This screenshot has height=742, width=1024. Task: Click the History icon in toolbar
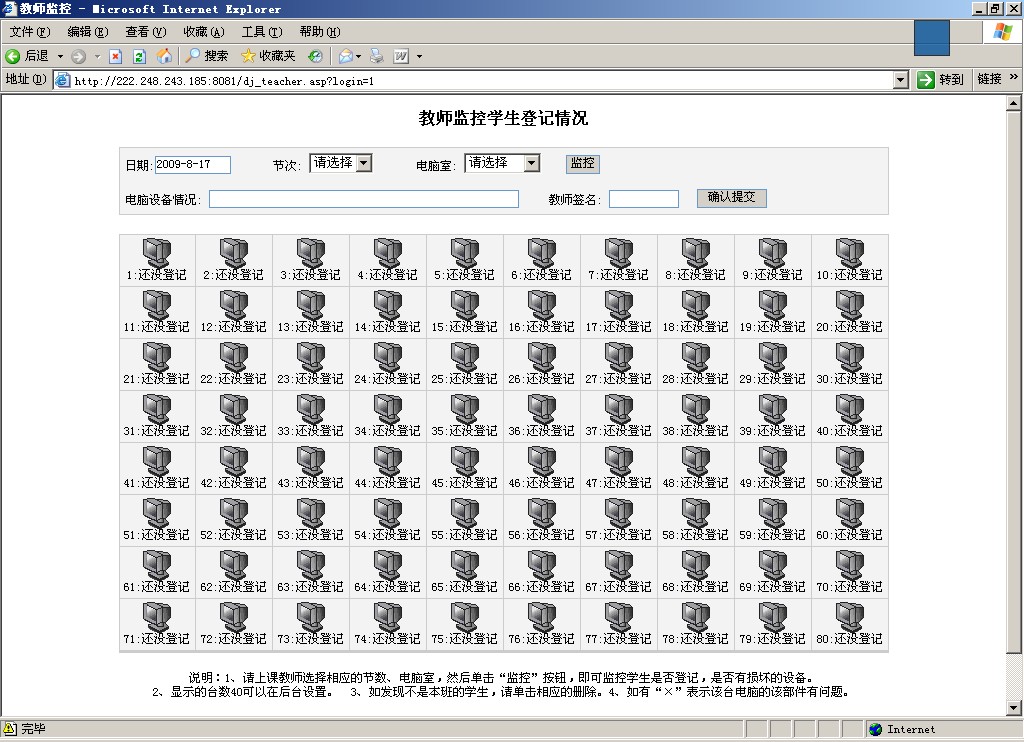click(x=316, y=56)
